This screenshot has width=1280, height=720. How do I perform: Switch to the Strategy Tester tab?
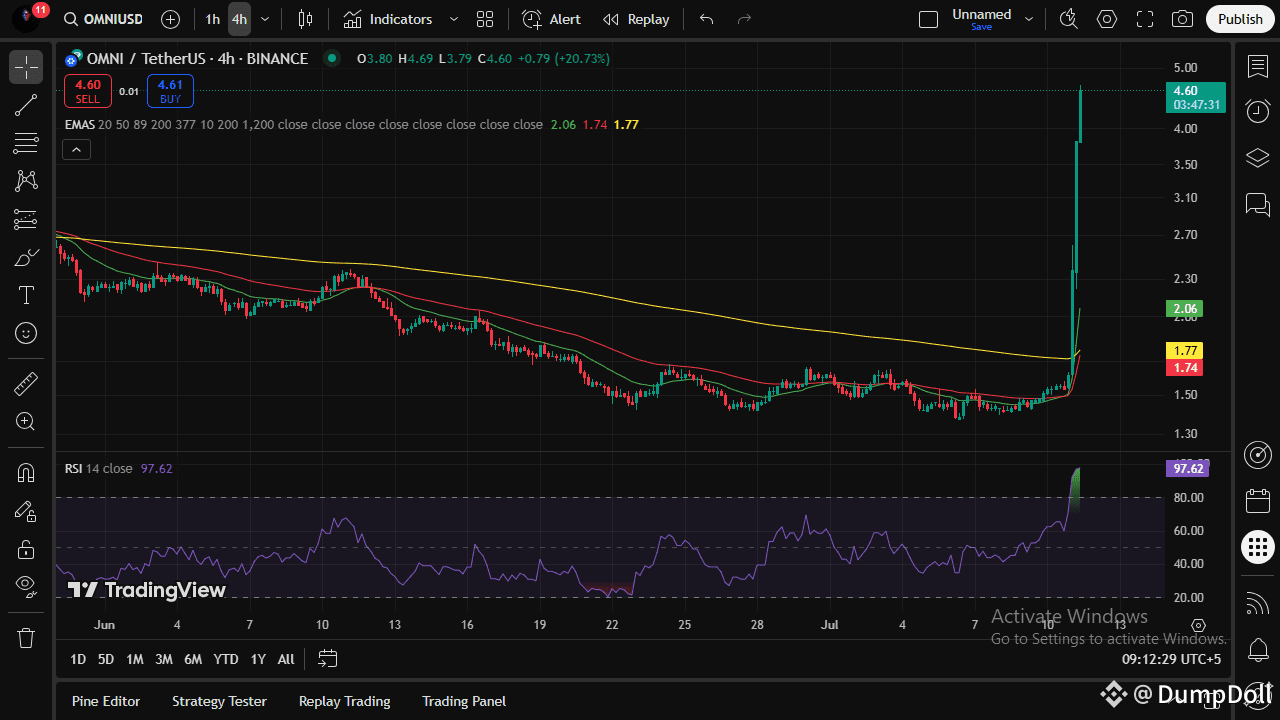point(219,701)
